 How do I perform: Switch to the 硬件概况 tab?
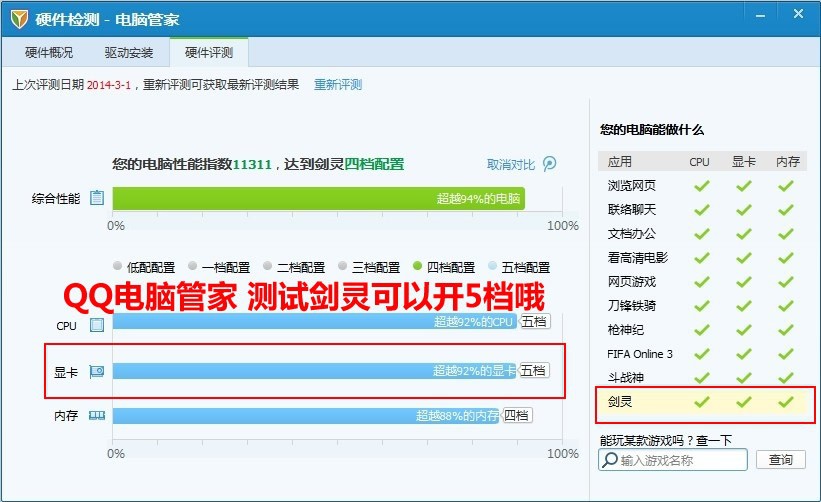click(49, 52)
